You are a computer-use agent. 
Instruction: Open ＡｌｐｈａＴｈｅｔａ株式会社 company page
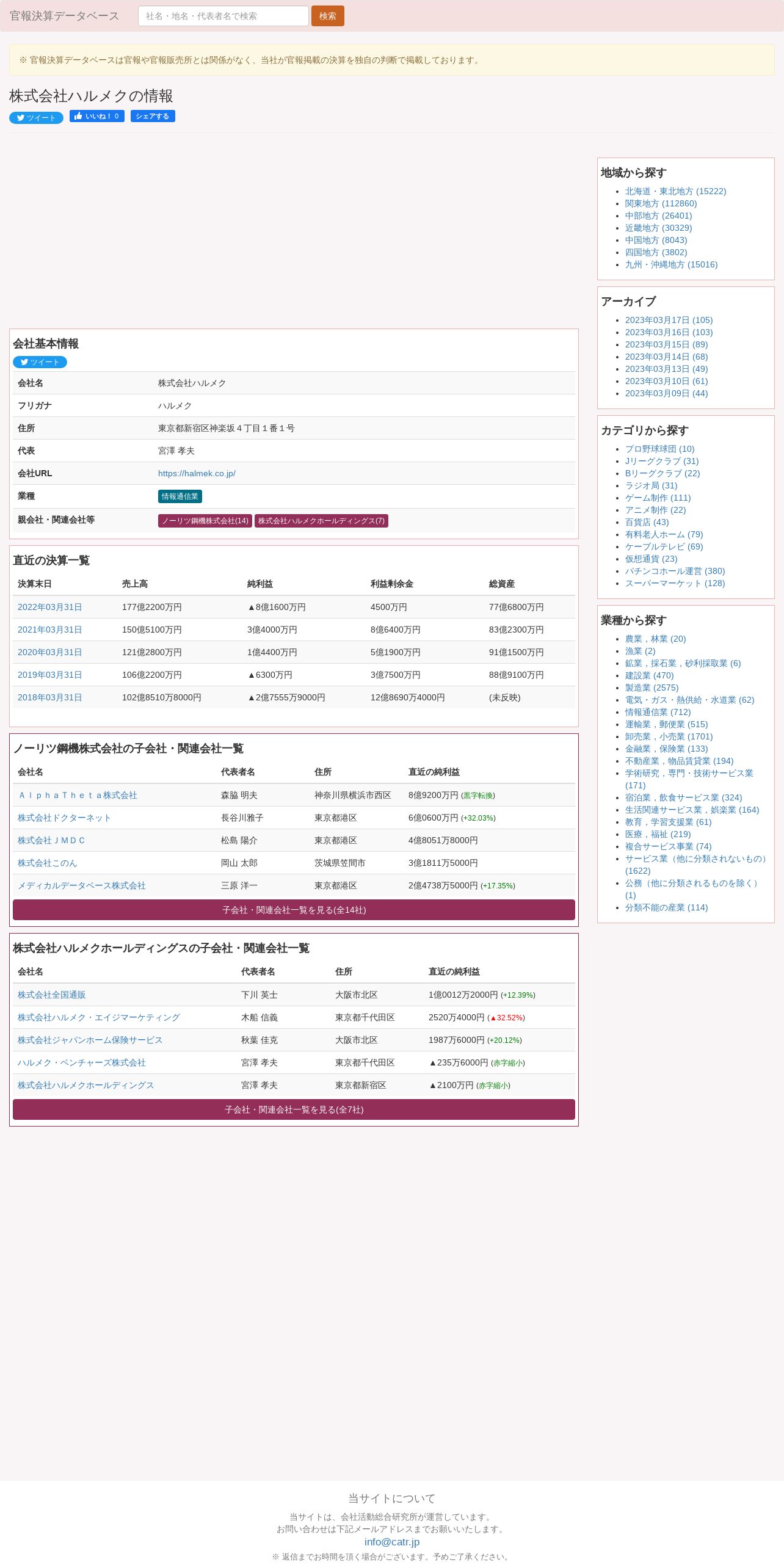click(78, 795)
